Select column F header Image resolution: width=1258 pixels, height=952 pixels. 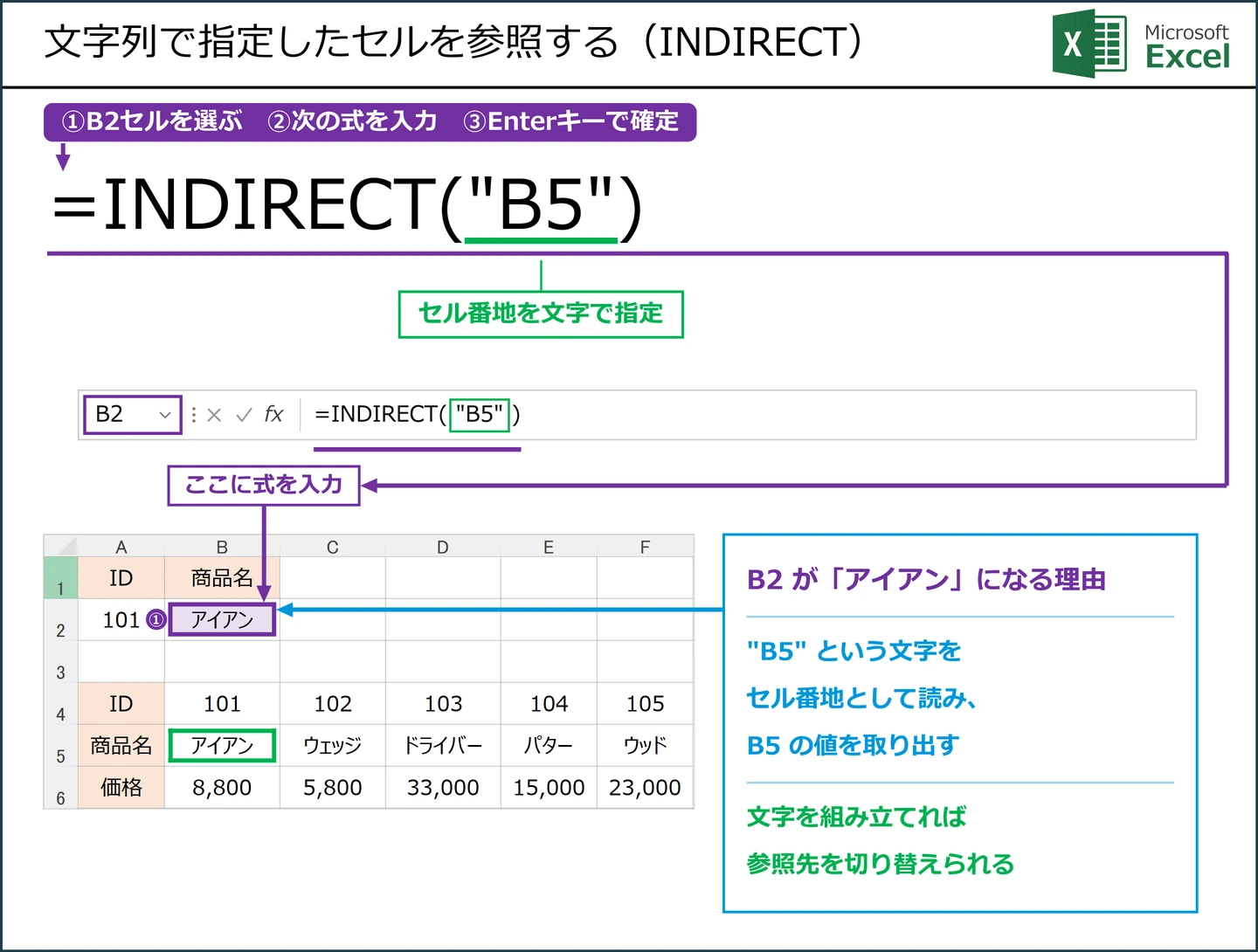coord(645,547)
